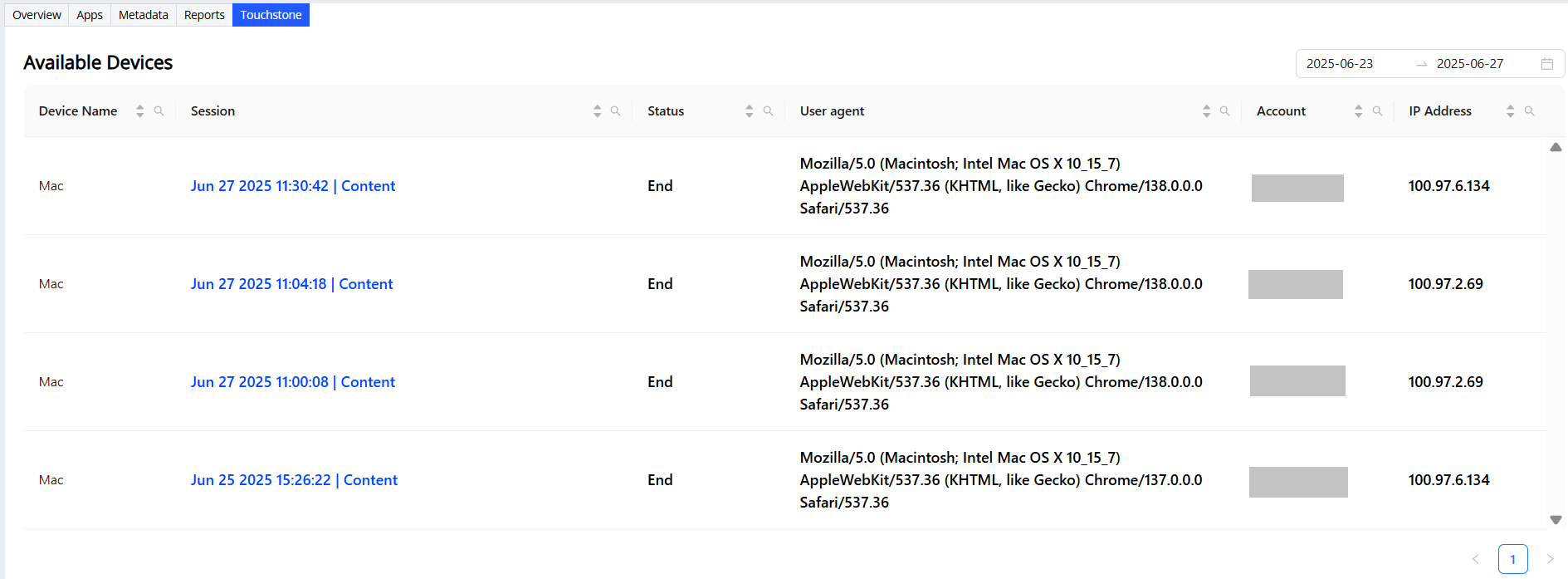
Task: Open Status column search filter
Action: (x=768, y=111)
